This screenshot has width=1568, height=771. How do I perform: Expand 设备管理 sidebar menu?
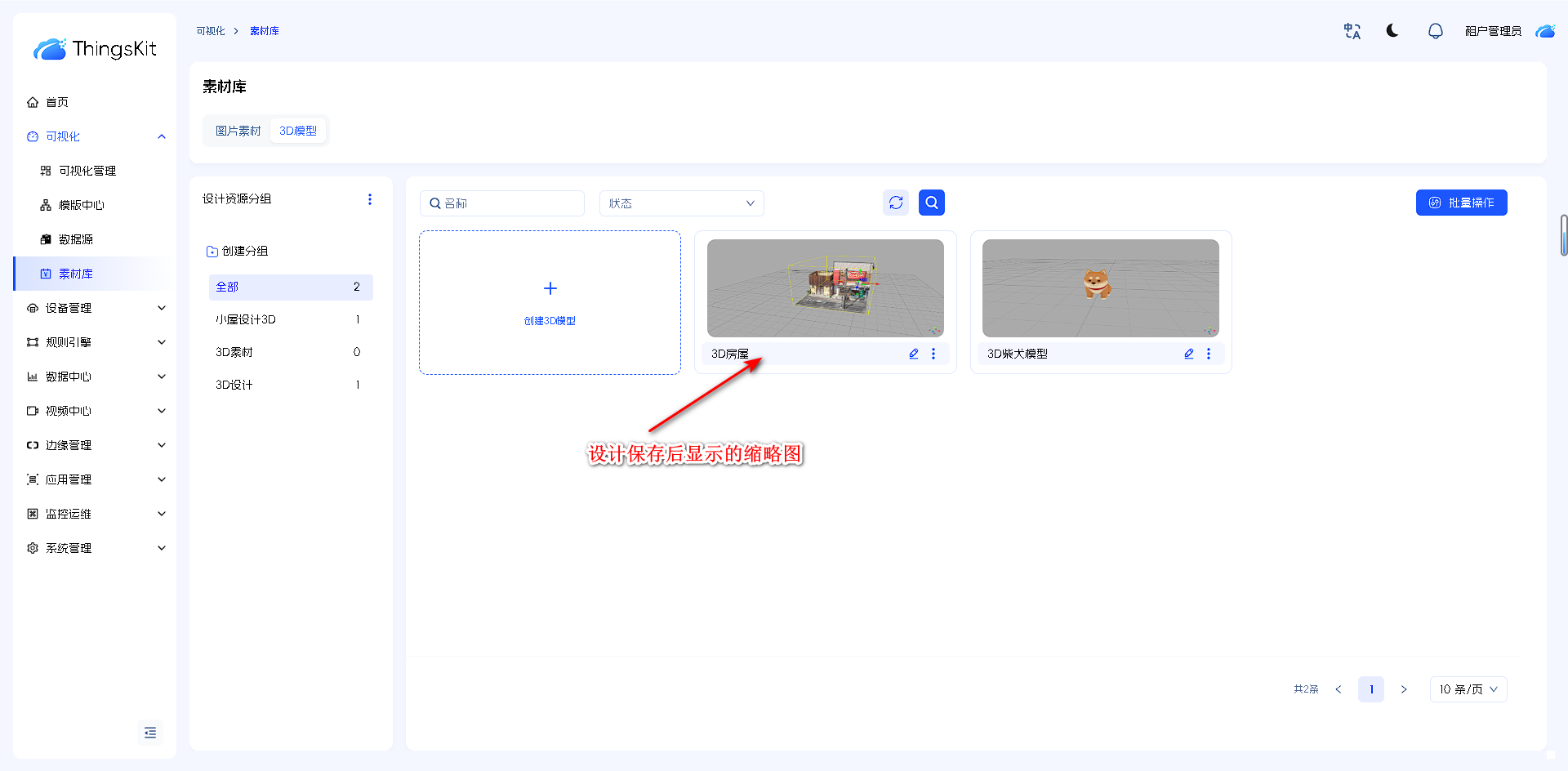click(96, 308)
